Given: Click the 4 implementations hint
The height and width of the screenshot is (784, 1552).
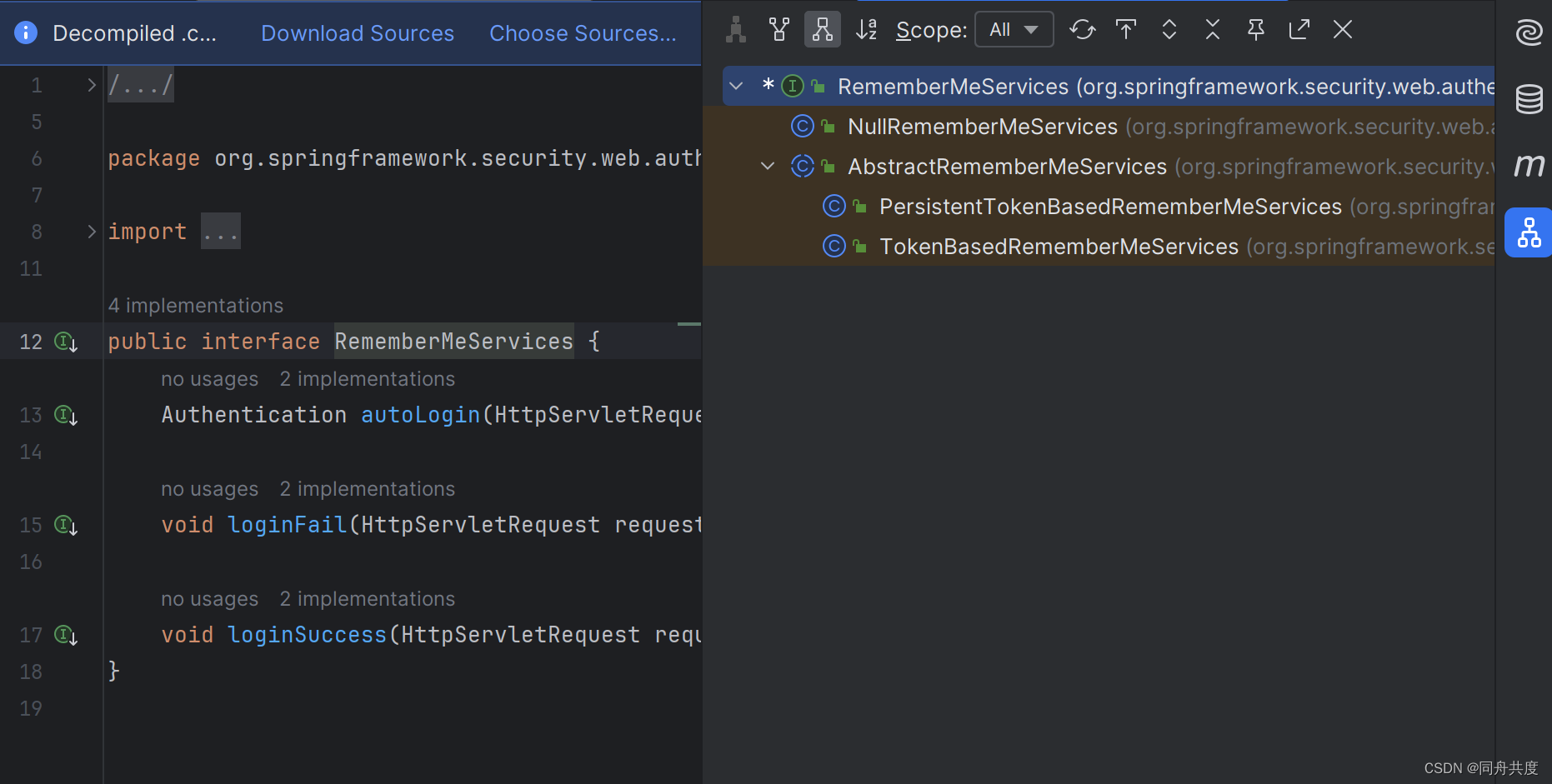Looking at the screenshot, I should [196, 306].
